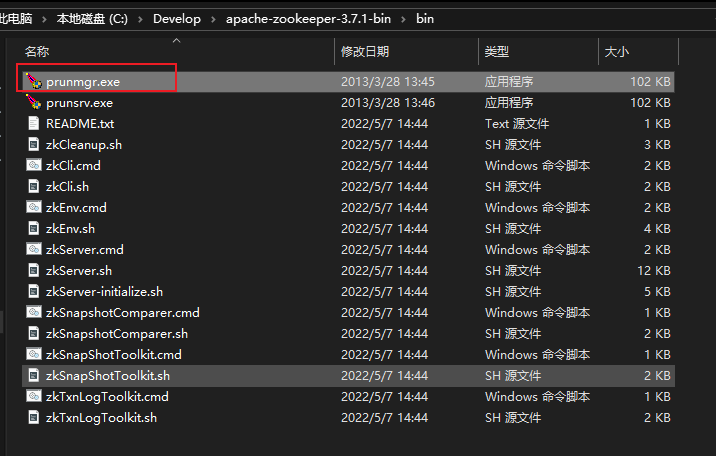Click the 应用程序 type of prunmgr.exe

[x=509, y=82]
